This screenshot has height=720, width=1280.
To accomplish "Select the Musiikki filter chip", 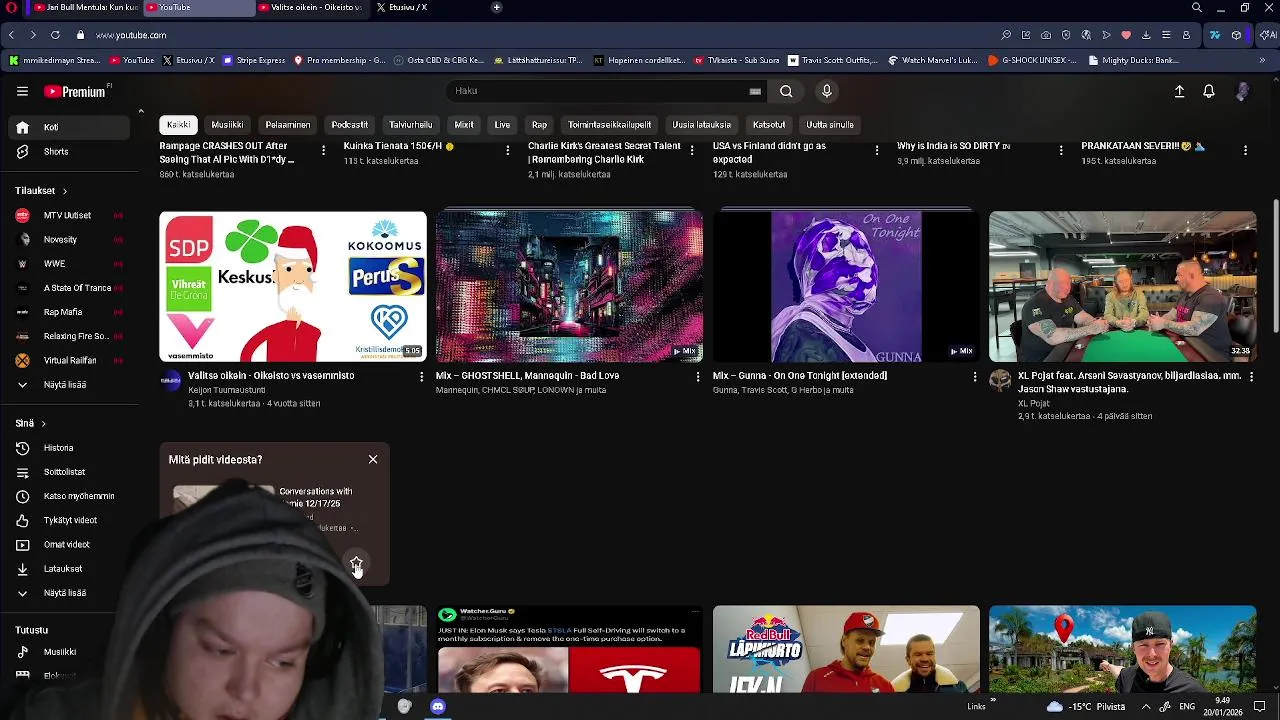I will [227, 125].
